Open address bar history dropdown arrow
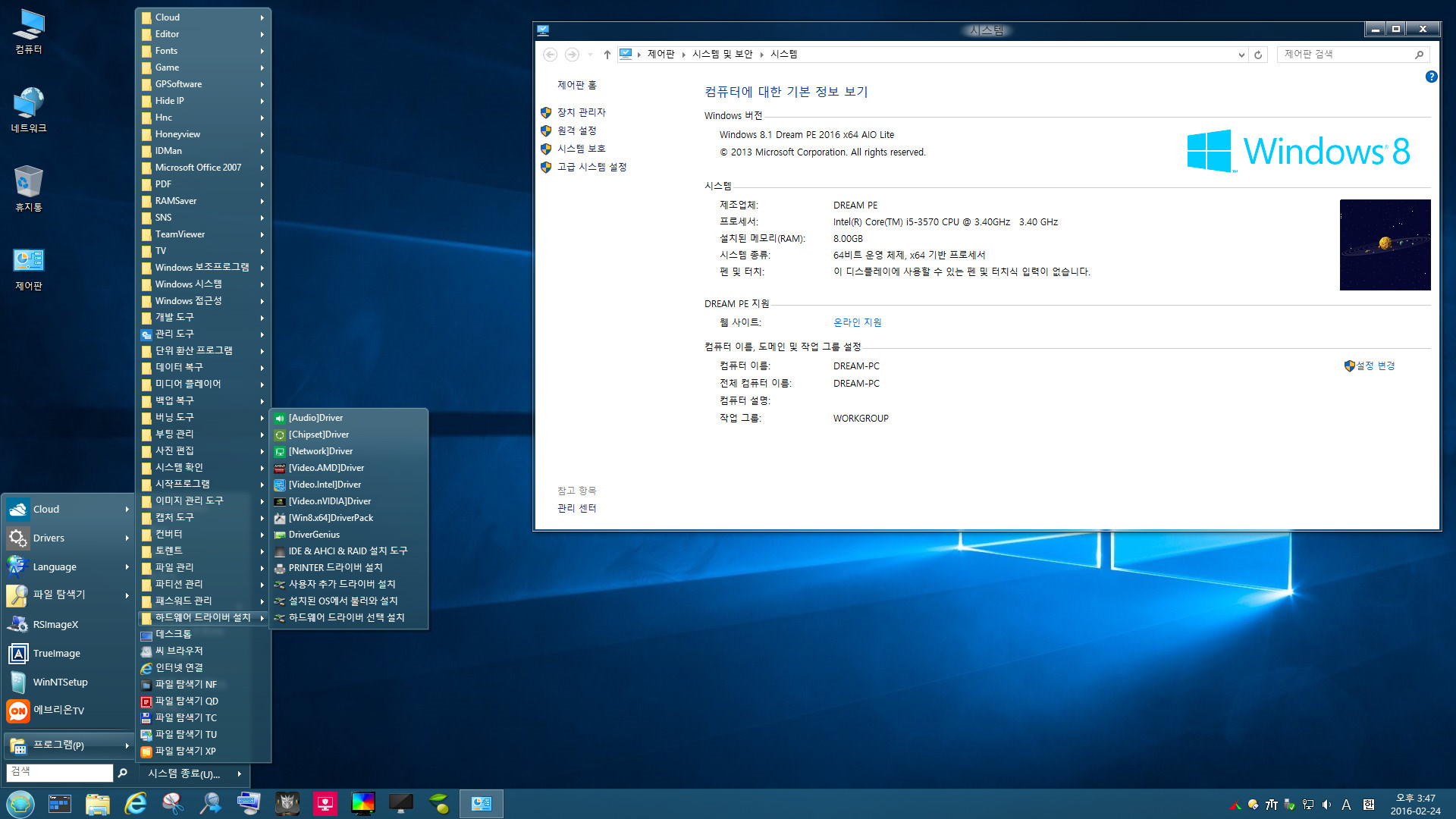This screenshot has width=1456, height=819. coord(1241,55)
